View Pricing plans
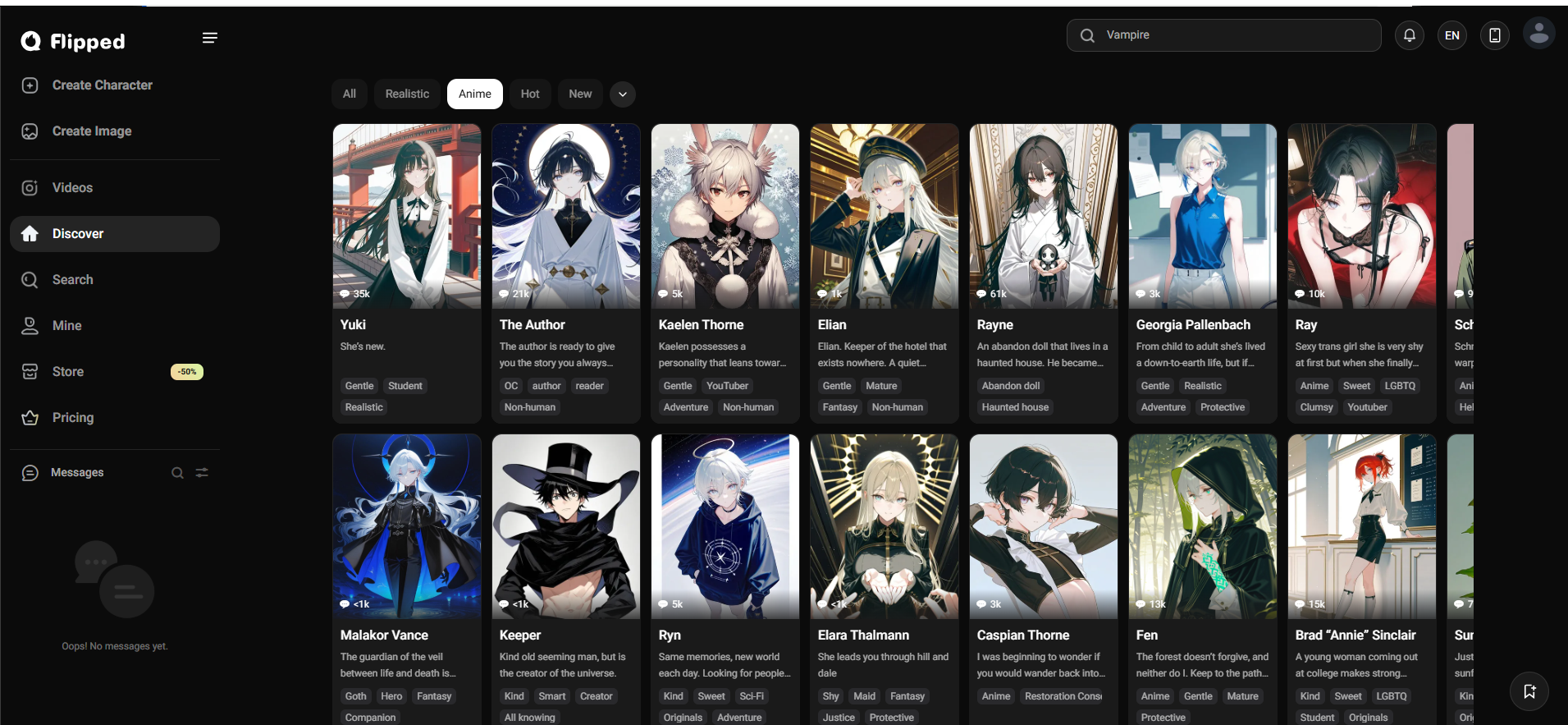Viewport: 1568px width, 725px height. click(115, 418)
